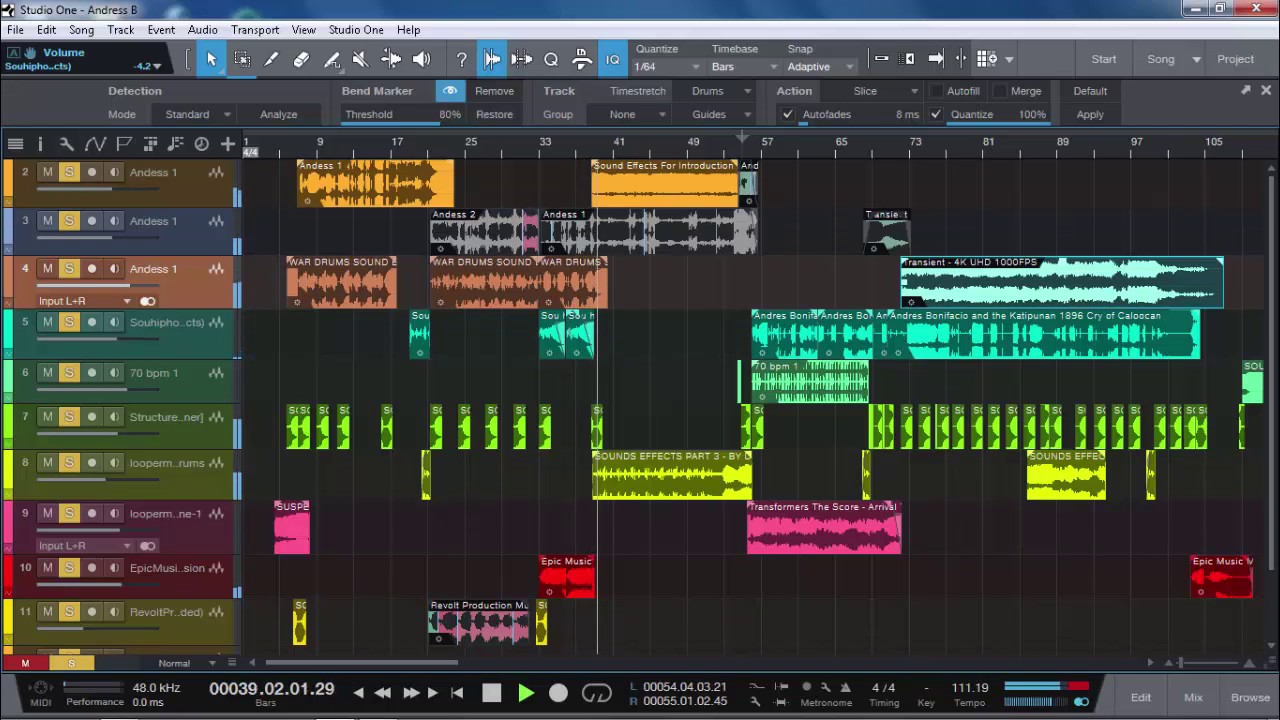Open the Quantize panel (Q) icon

(x=551, y=59)
